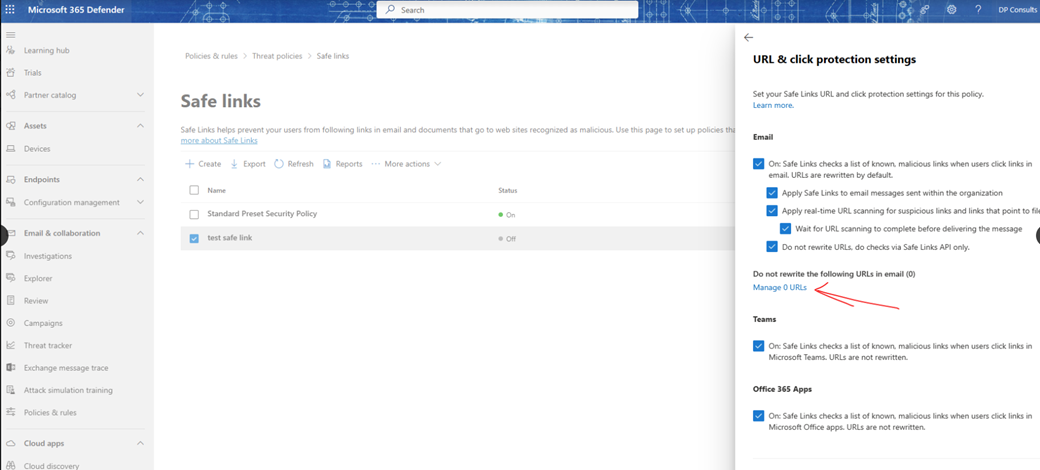Viewport: 1040px width, 470px height.
Task: Collapse navigation with hamburger menu icon
Action: (11, 34)
